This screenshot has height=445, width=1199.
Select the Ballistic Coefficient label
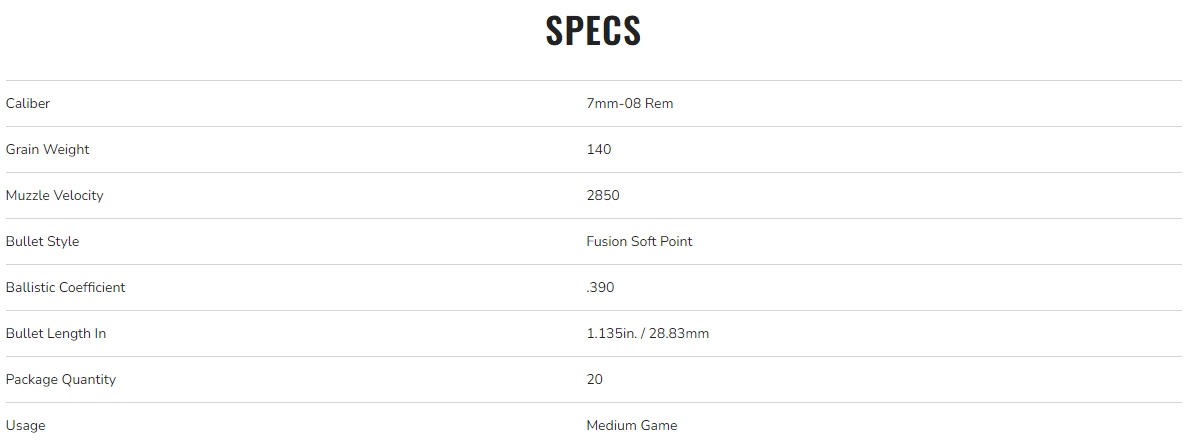65,287
